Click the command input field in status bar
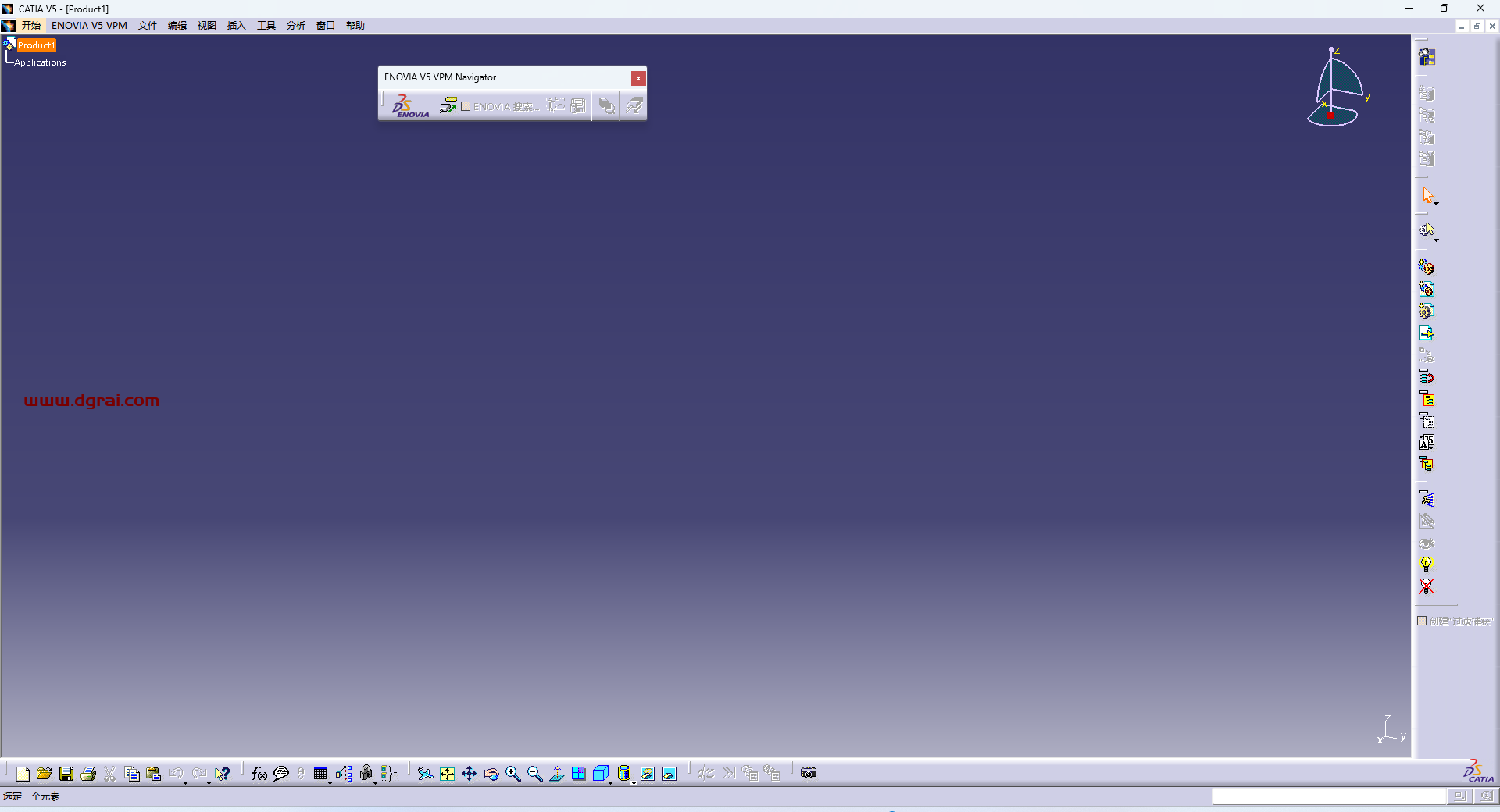1500x812 pixels. click(x=1328, y=796)
